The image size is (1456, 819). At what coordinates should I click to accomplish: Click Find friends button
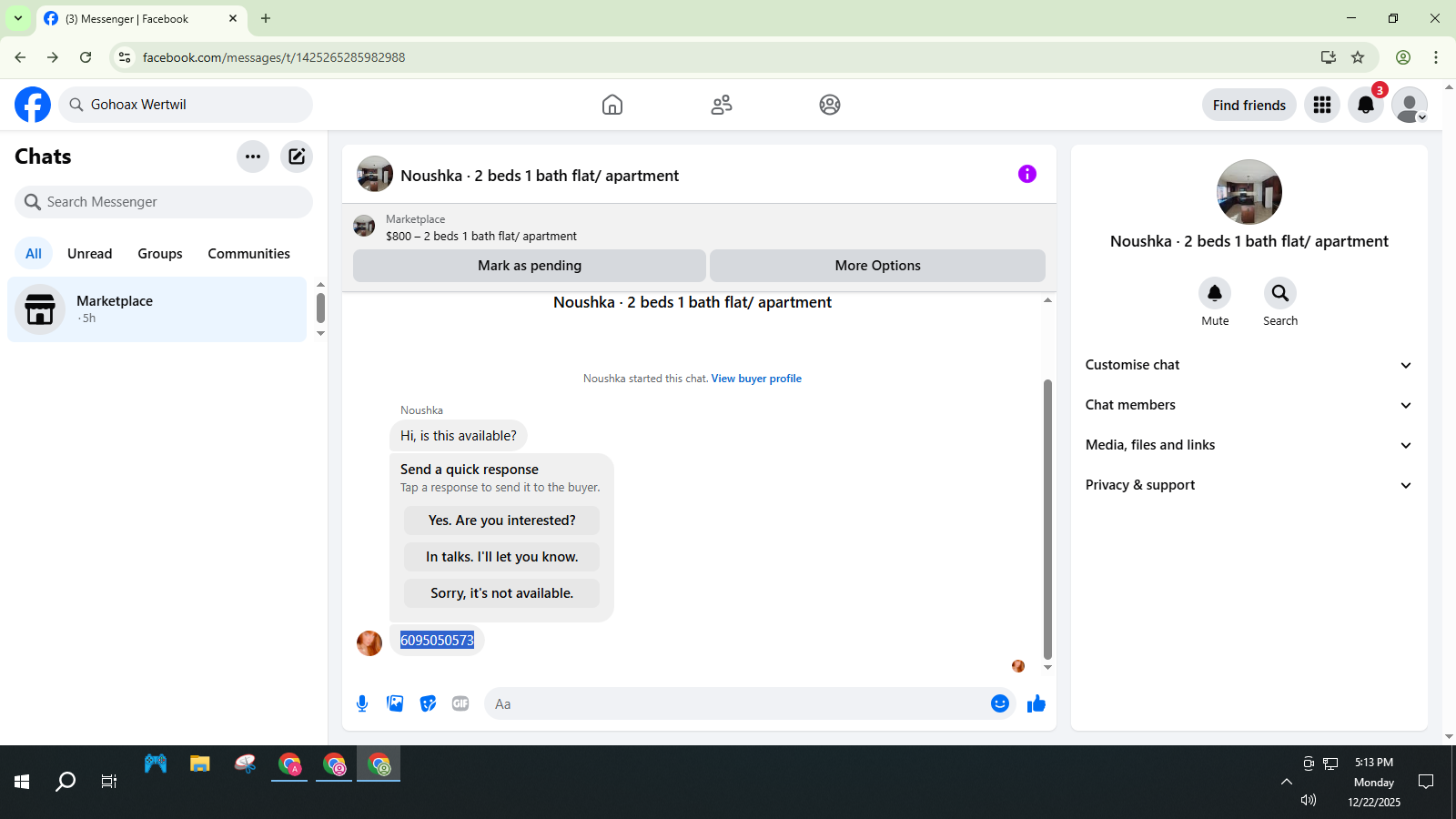(1249, 106)
